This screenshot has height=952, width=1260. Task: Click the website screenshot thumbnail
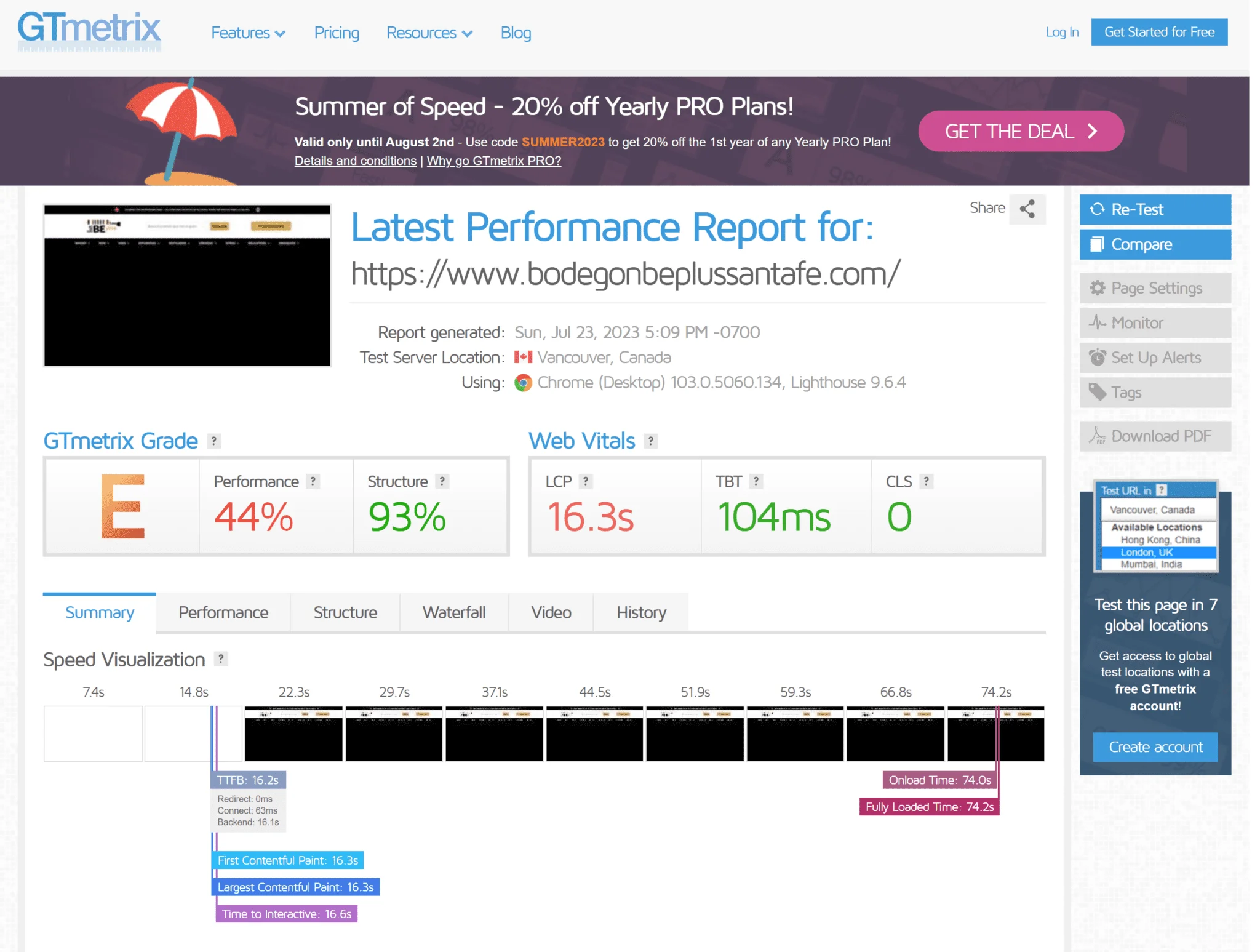point(187,286)
